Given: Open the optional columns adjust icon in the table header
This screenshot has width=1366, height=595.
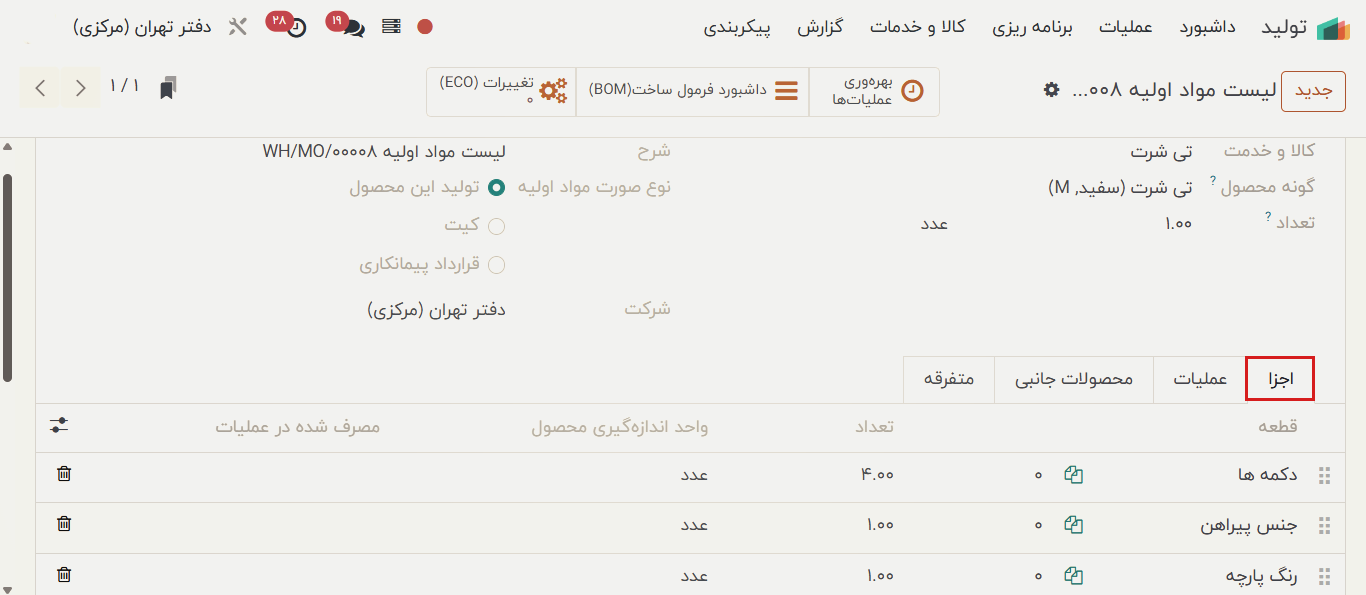Looking at the screenshot, I should 59,425.
